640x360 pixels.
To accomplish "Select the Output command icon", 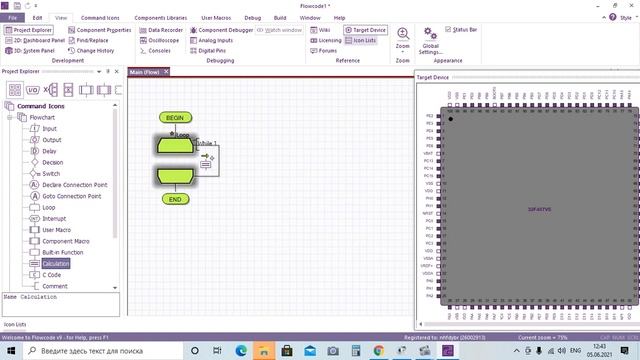I will (46, 140).
